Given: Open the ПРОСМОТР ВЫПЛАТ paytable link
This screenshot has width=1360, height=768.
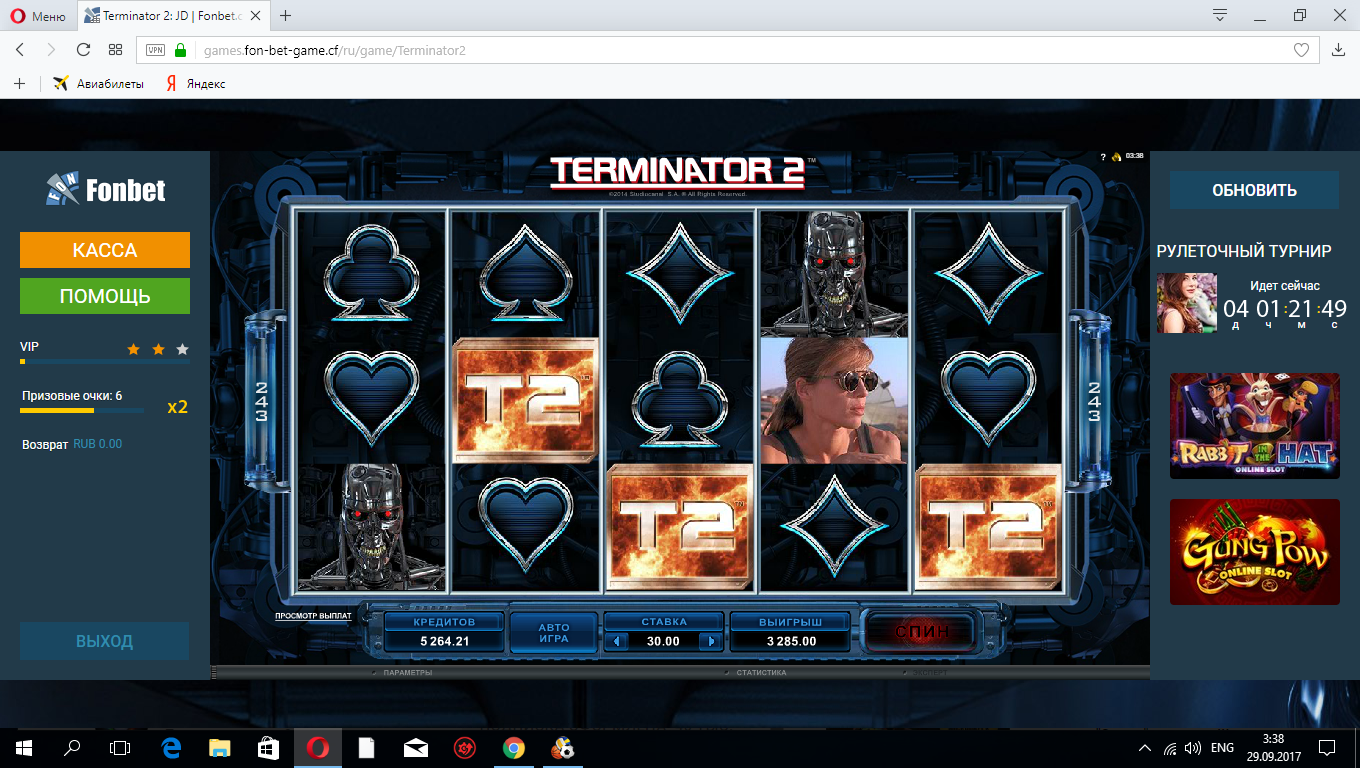Looking at the screenshot, I should [314, 616].
